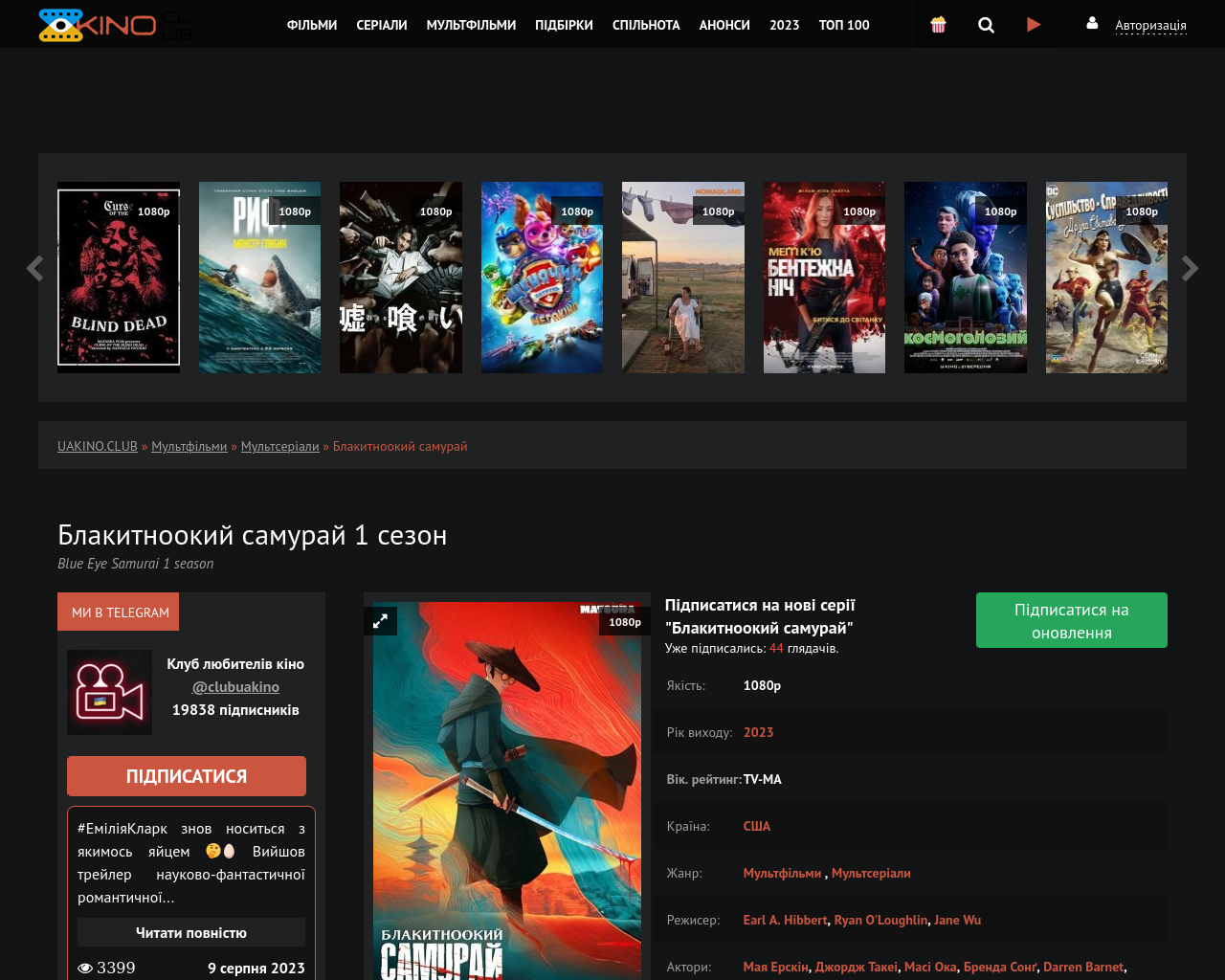This screenshot has width=1225, height=980.
Task: Open the Japanese title movie poster
Action: (401, 278)
